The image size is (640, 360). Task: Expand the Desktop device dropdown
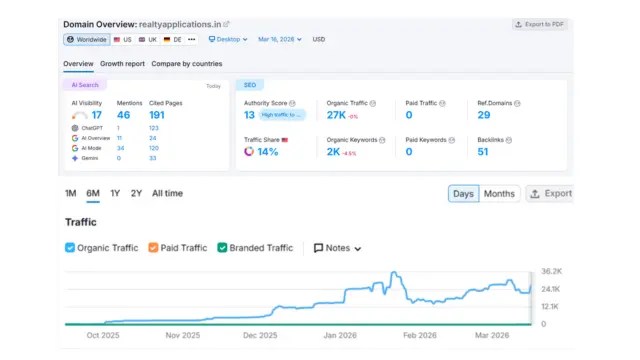pyautogui.click(x=228, y=40)
